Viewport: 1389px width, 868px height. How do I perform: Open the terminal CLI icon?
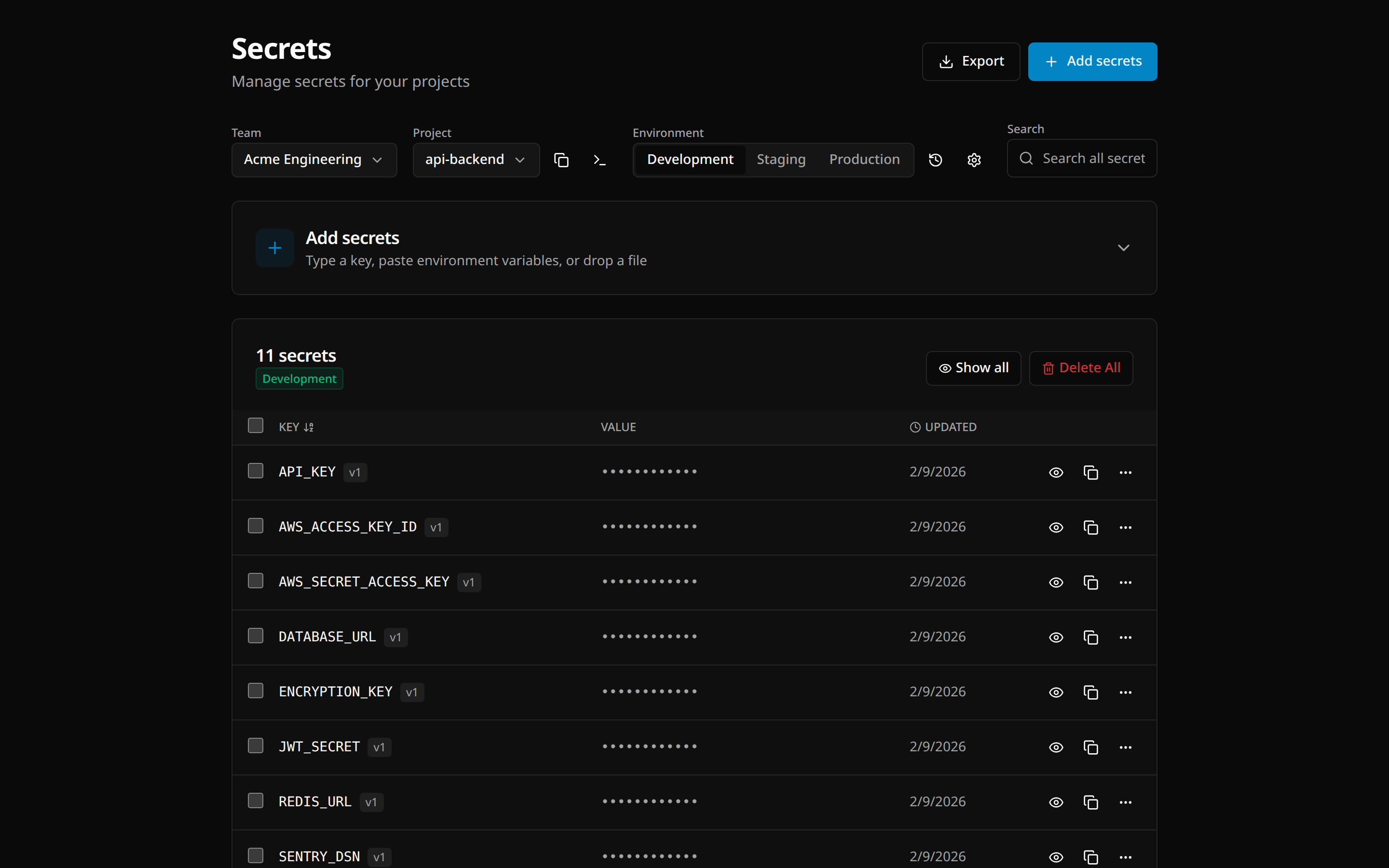599,160
